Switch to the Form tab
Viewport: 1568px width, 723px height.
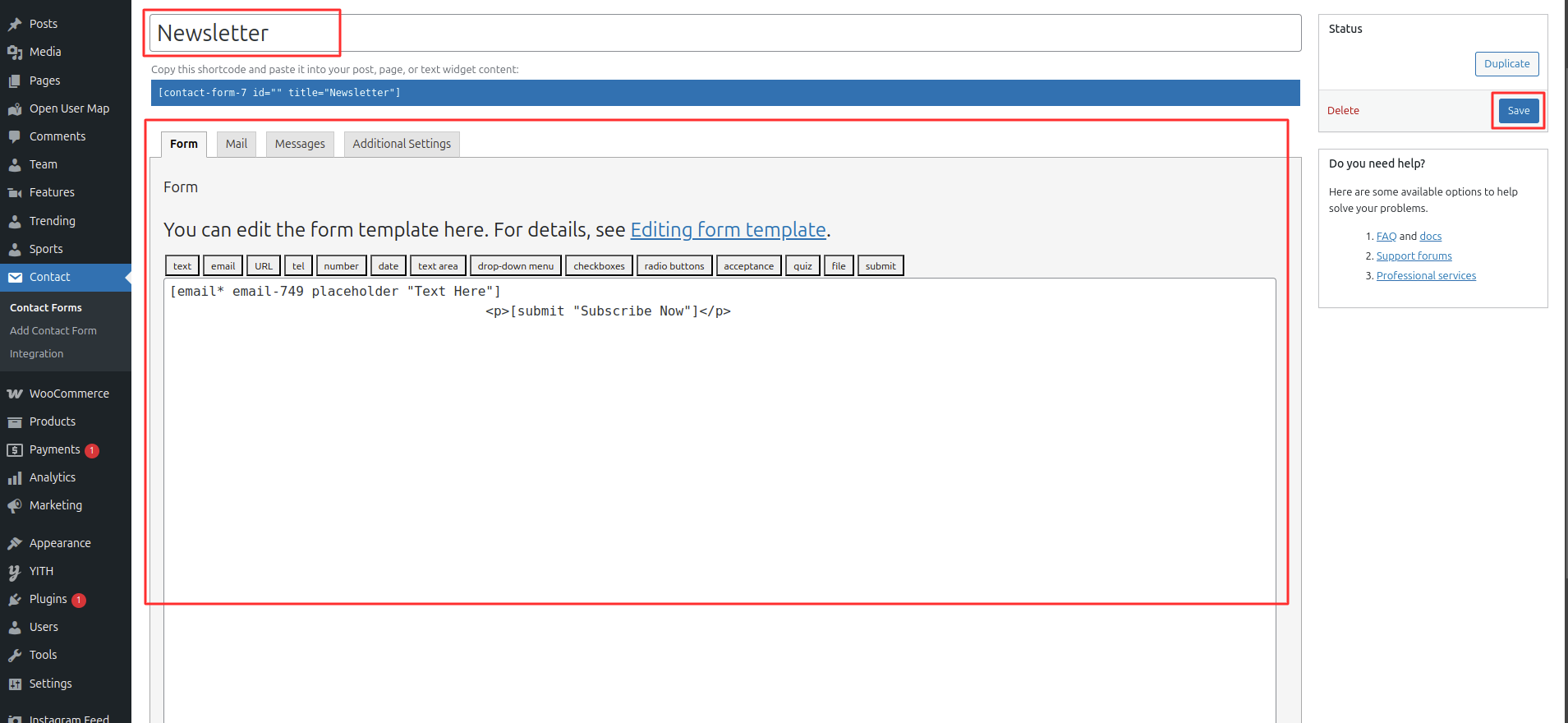coord(184,144)
